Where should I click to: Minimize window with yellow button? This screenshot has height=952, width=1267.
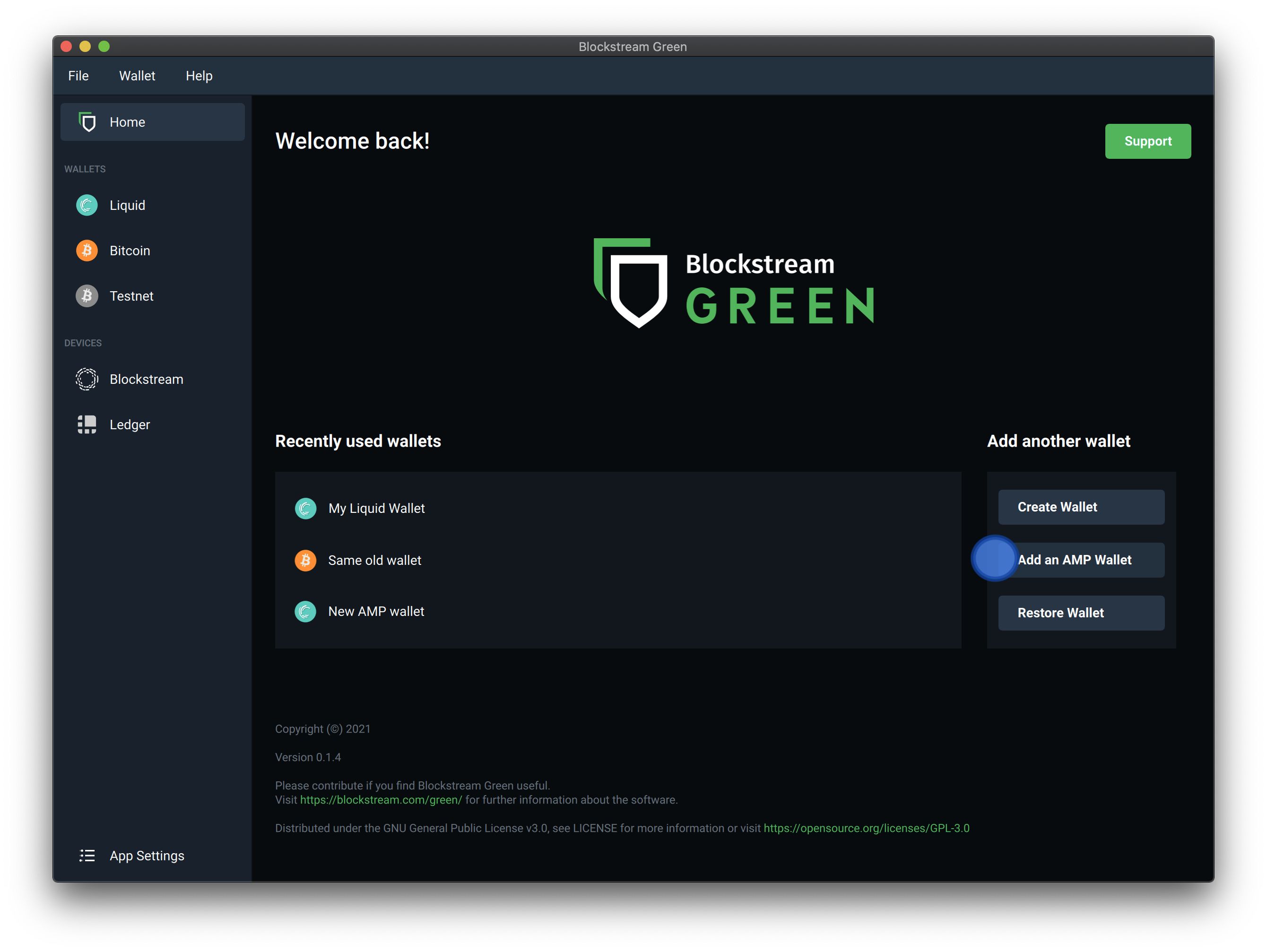(86, 46)
